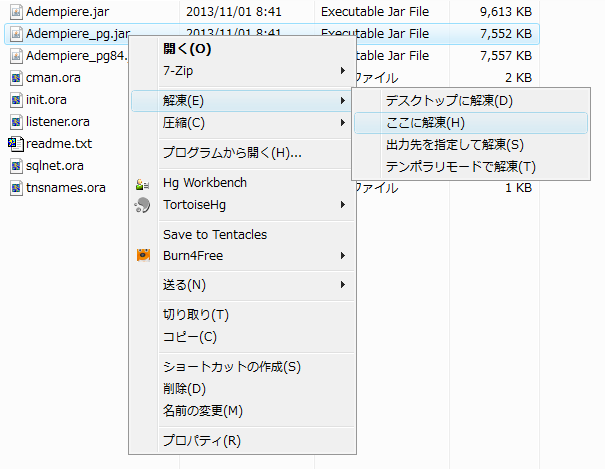Open the 7-Zip menu entry
605x469 pixels.
[242, 71]
